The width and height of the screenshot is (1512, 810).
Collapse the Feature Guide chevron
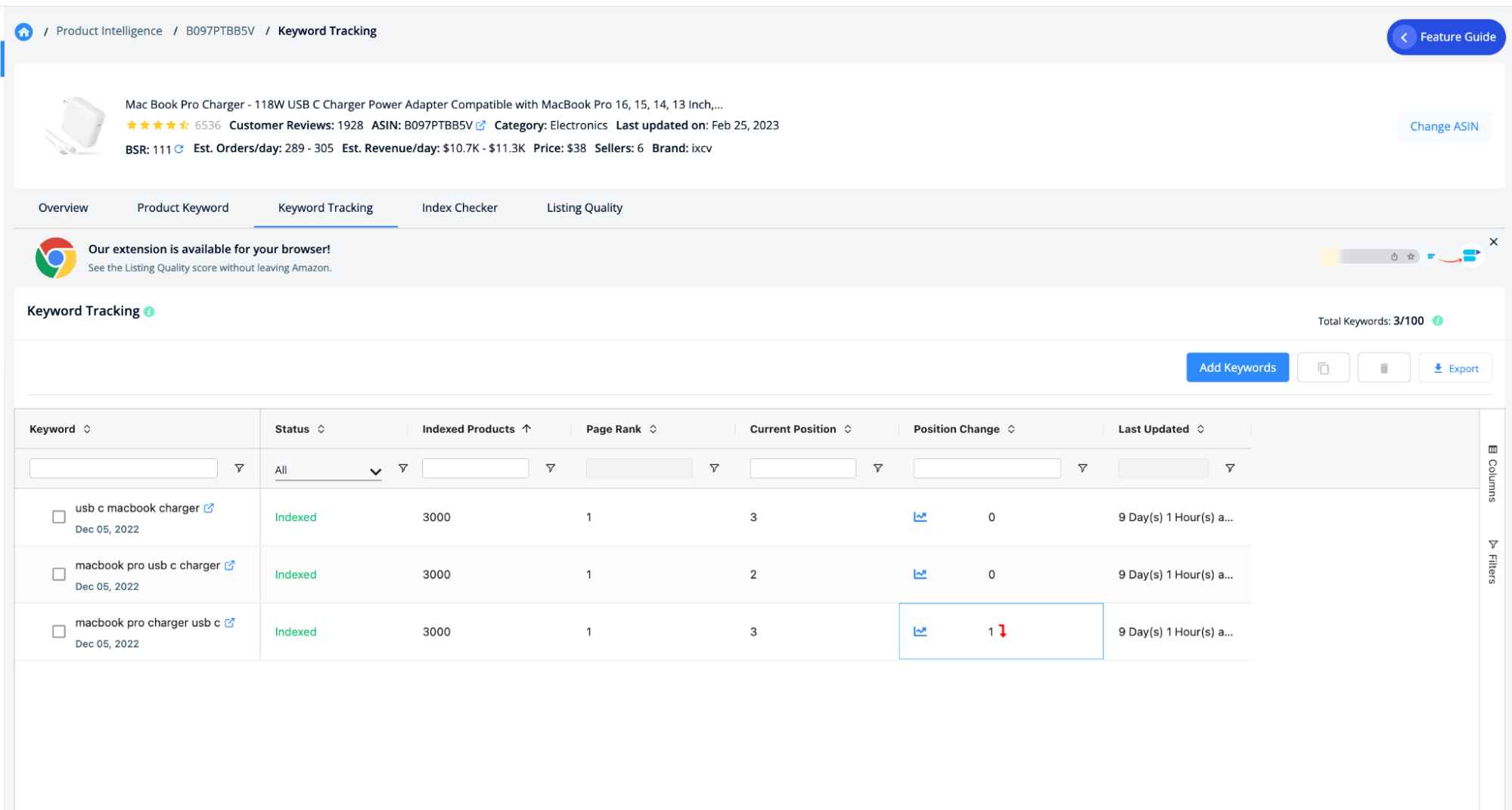pyautogui.click(x=1404, y=37)
